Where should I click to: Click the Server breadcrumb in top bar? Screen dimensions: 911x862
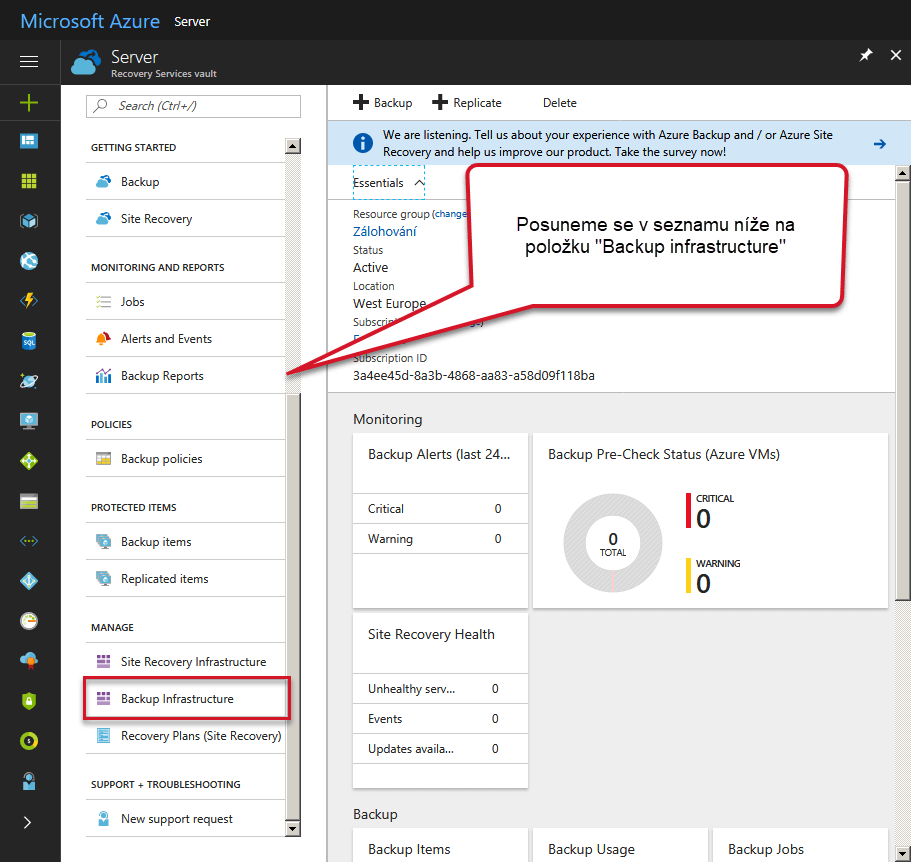[x=192, y=21]
